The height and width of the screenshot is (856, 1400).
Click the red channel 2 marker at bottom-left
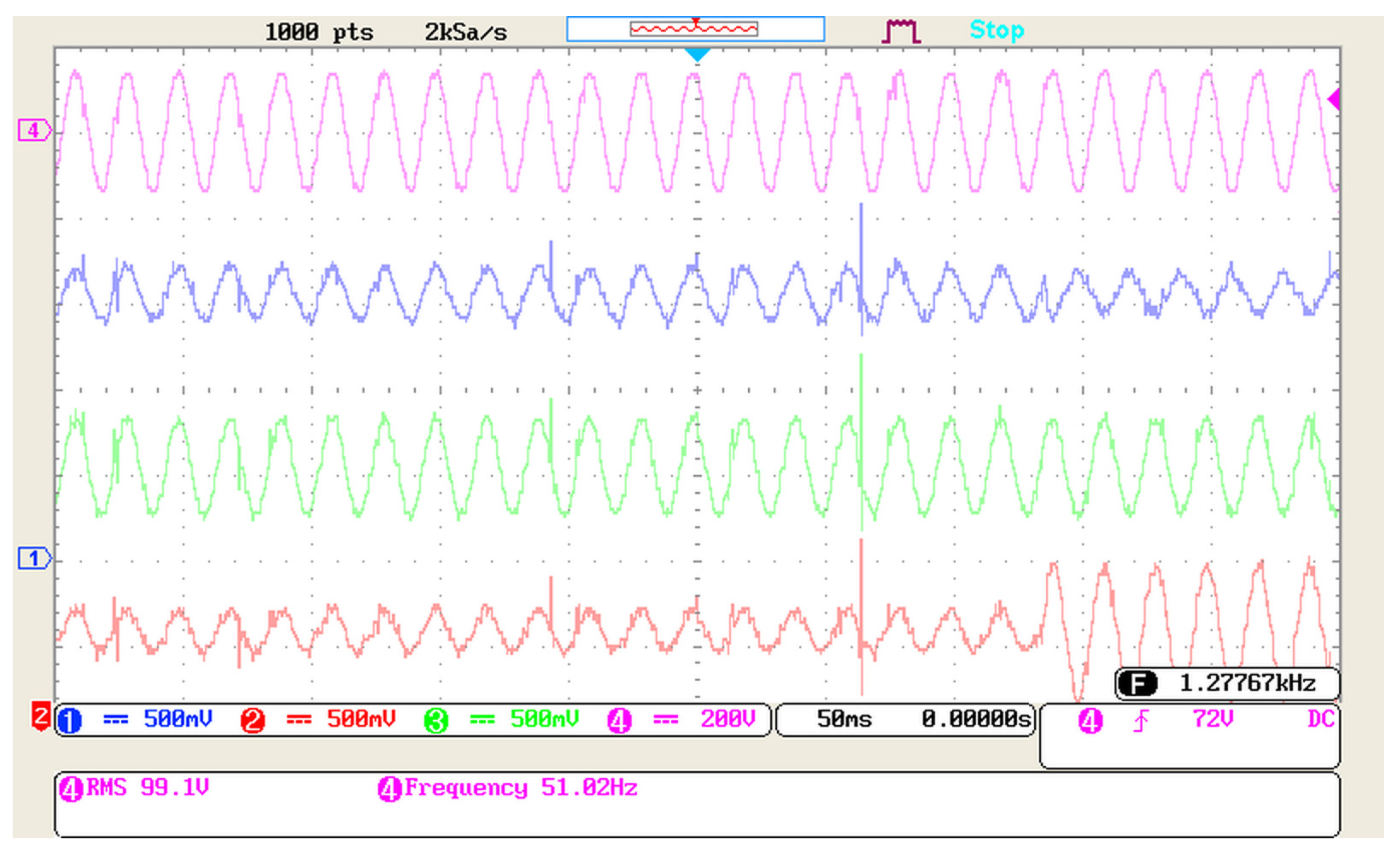coord(41,717)
